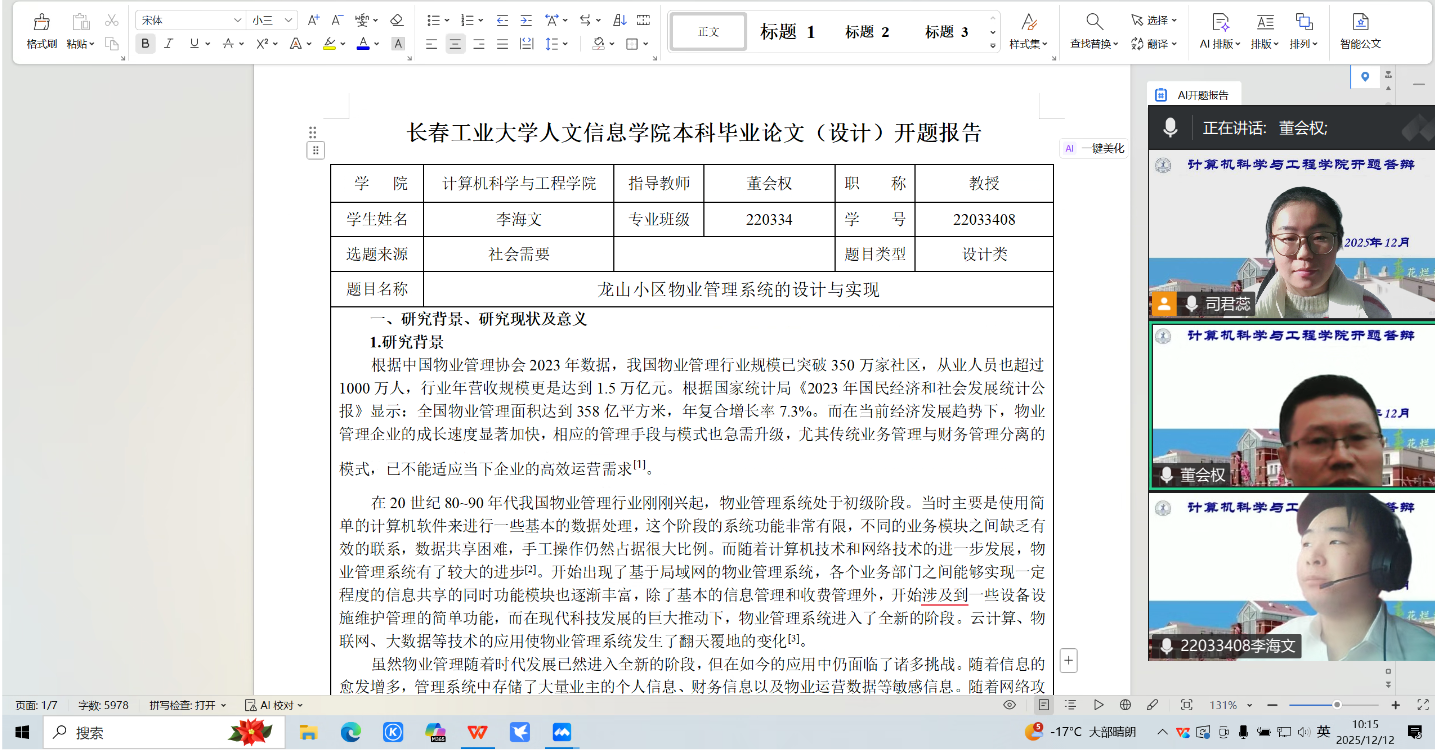Screen dimensions: 1435x752
Task: Click the clear formatting eraser icon
Action: point(397,20)
